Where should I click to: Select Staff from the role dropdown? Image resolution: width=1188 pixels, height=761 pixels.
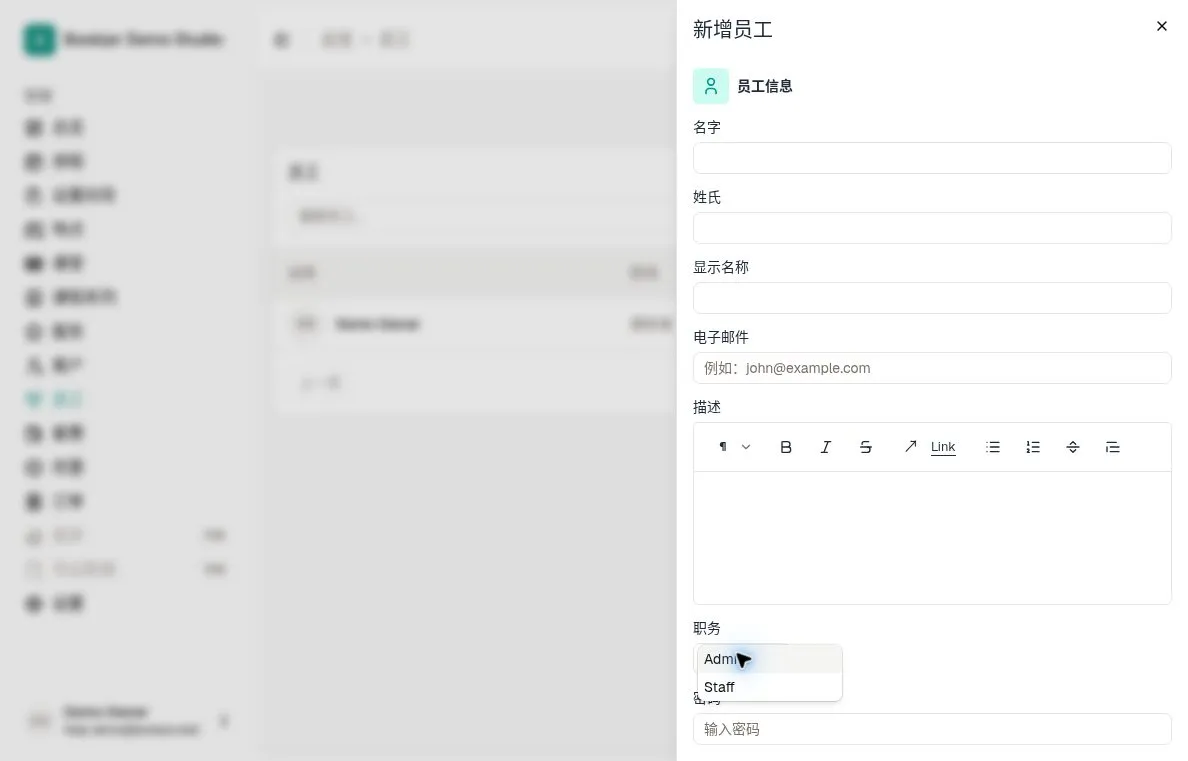coord(769,687)
